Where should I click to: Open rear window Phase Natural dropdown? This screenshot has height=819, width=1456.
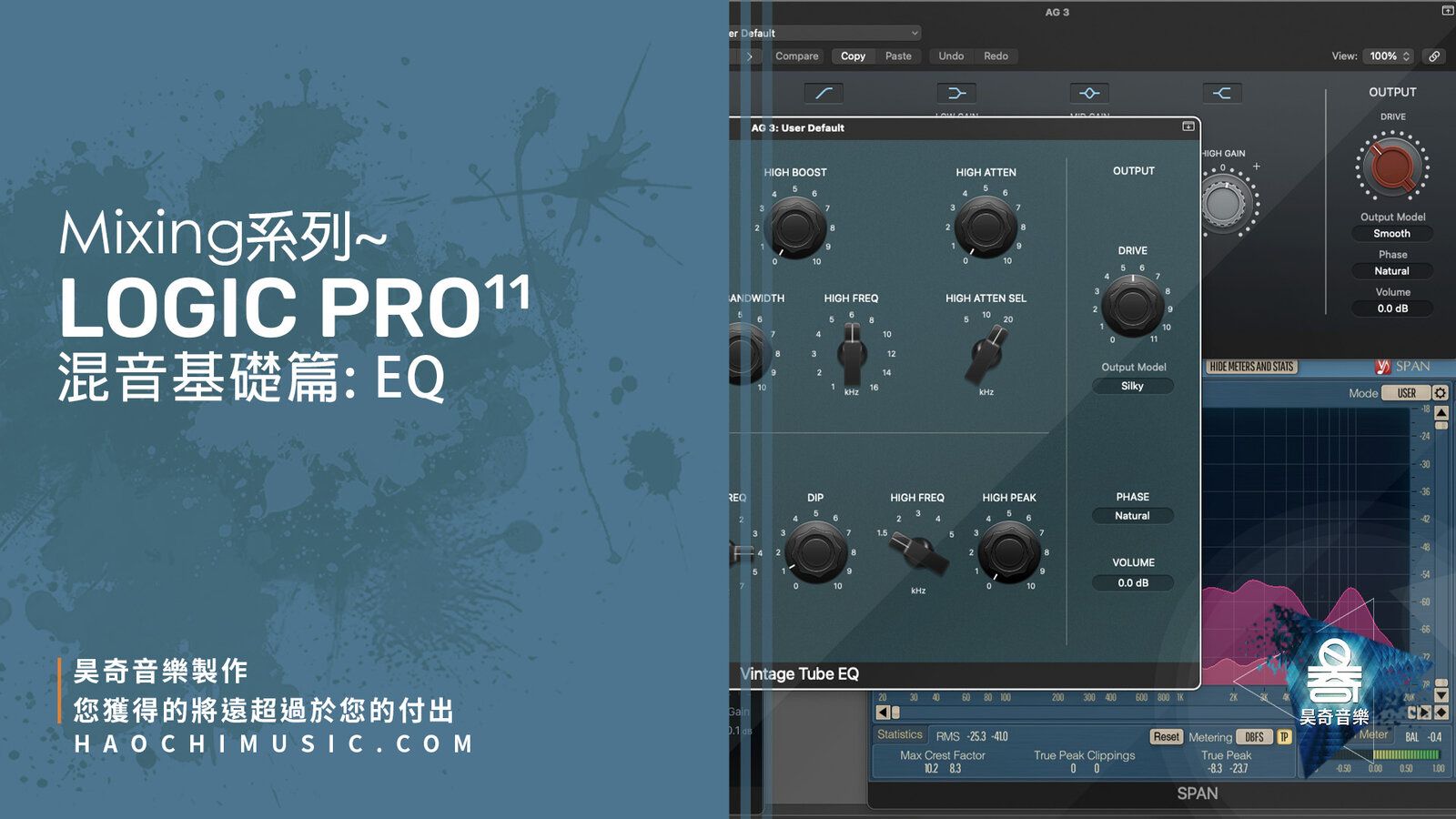pos(1392,271)
